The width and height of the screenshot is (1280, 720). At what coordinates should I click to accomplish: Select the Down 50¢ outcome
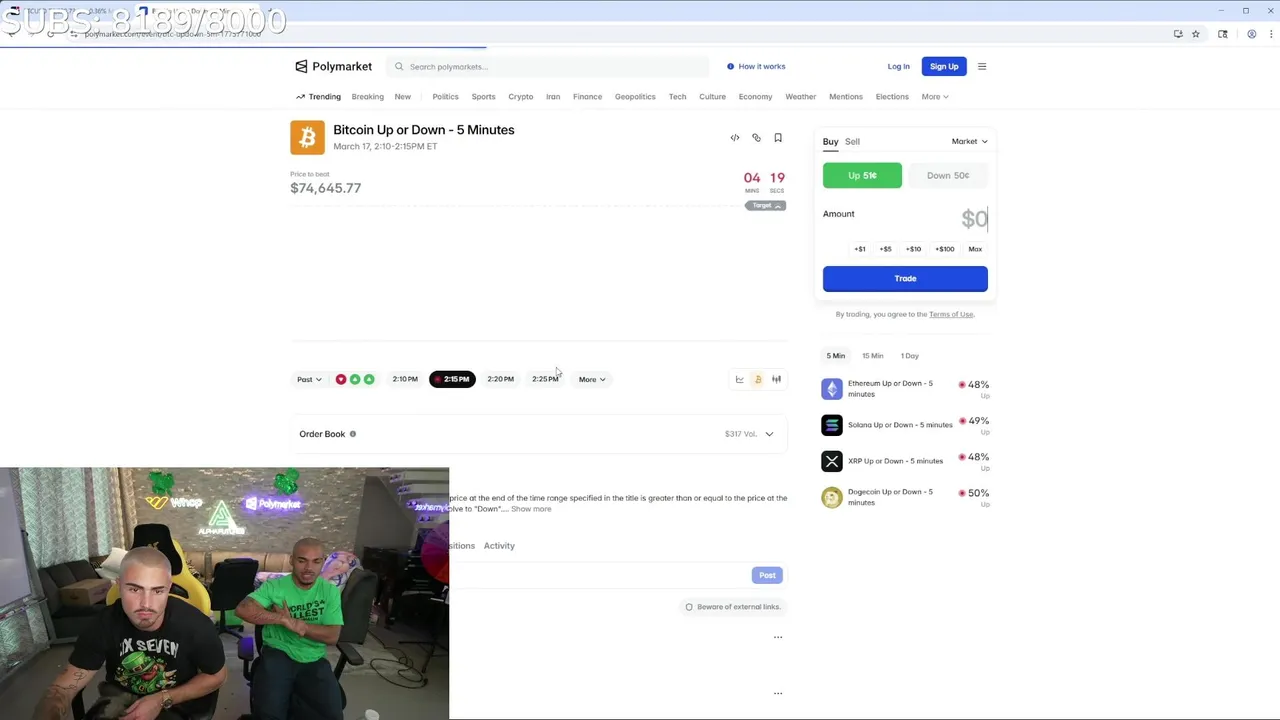pos(948,175)
